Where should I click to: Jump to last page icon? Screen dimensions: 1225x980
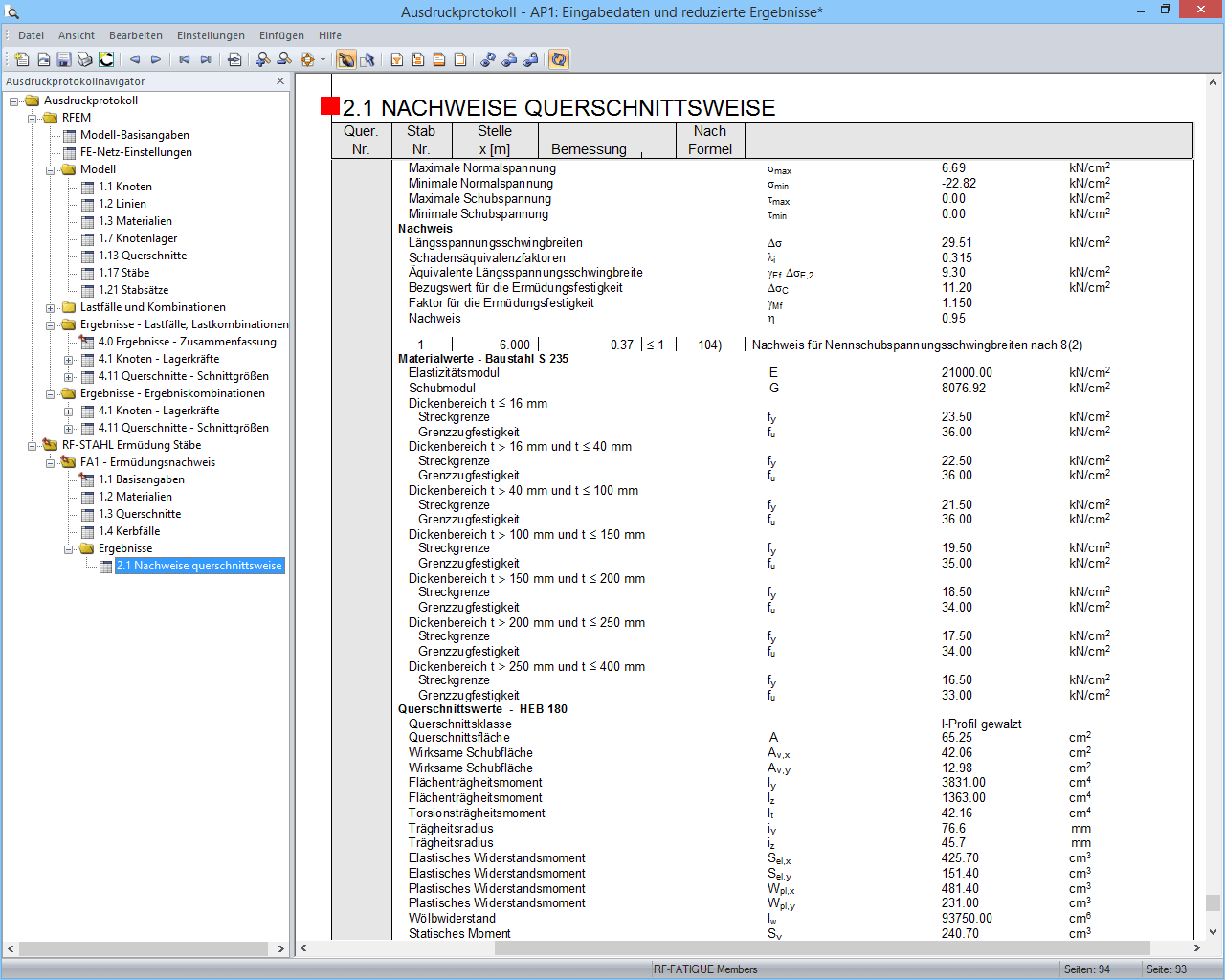coord(206,59)
